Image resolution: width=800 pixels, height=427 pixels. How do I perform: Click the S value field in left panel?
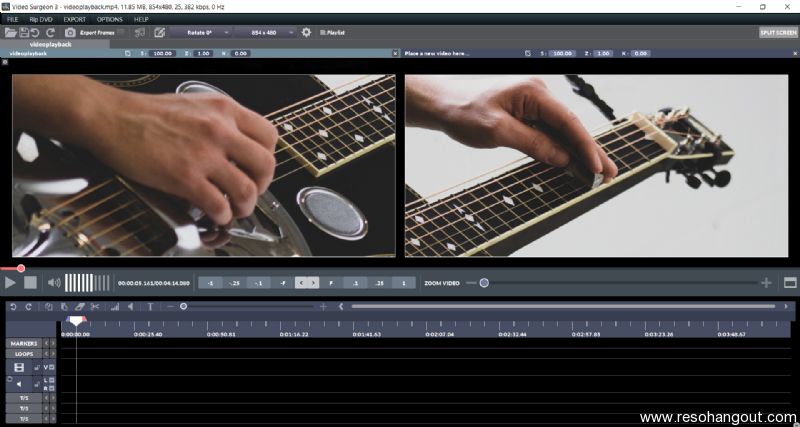pyautogui.click(x=162, y=54)
